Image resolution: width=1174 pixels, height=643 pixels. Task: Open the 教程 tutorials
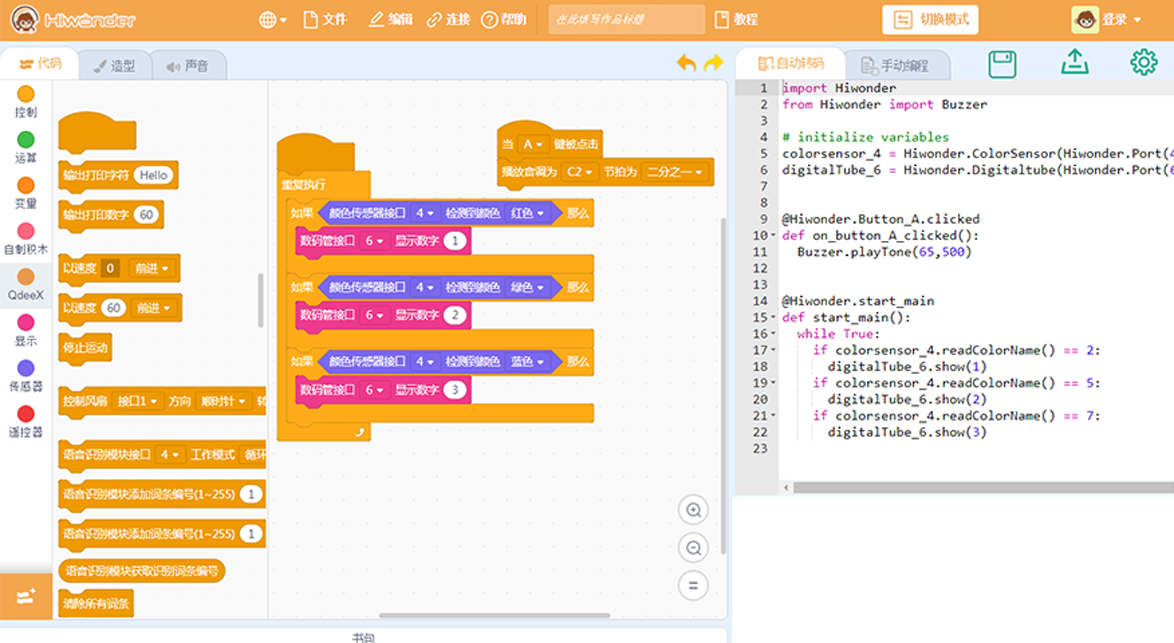[x=737, y=19]
